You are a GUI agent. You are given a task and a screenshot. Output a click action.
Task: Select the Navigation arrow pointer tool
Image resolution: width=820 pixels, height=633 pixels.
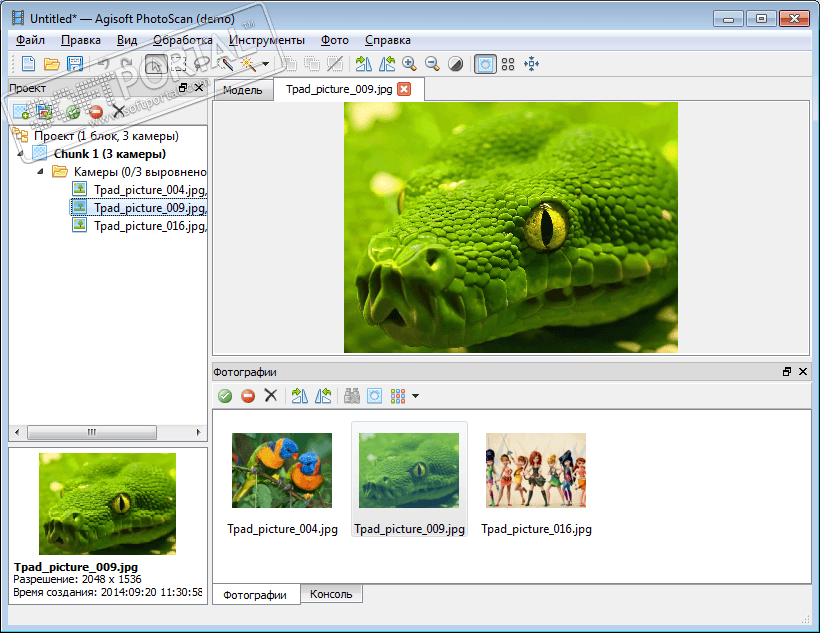(x=156, y=64)
